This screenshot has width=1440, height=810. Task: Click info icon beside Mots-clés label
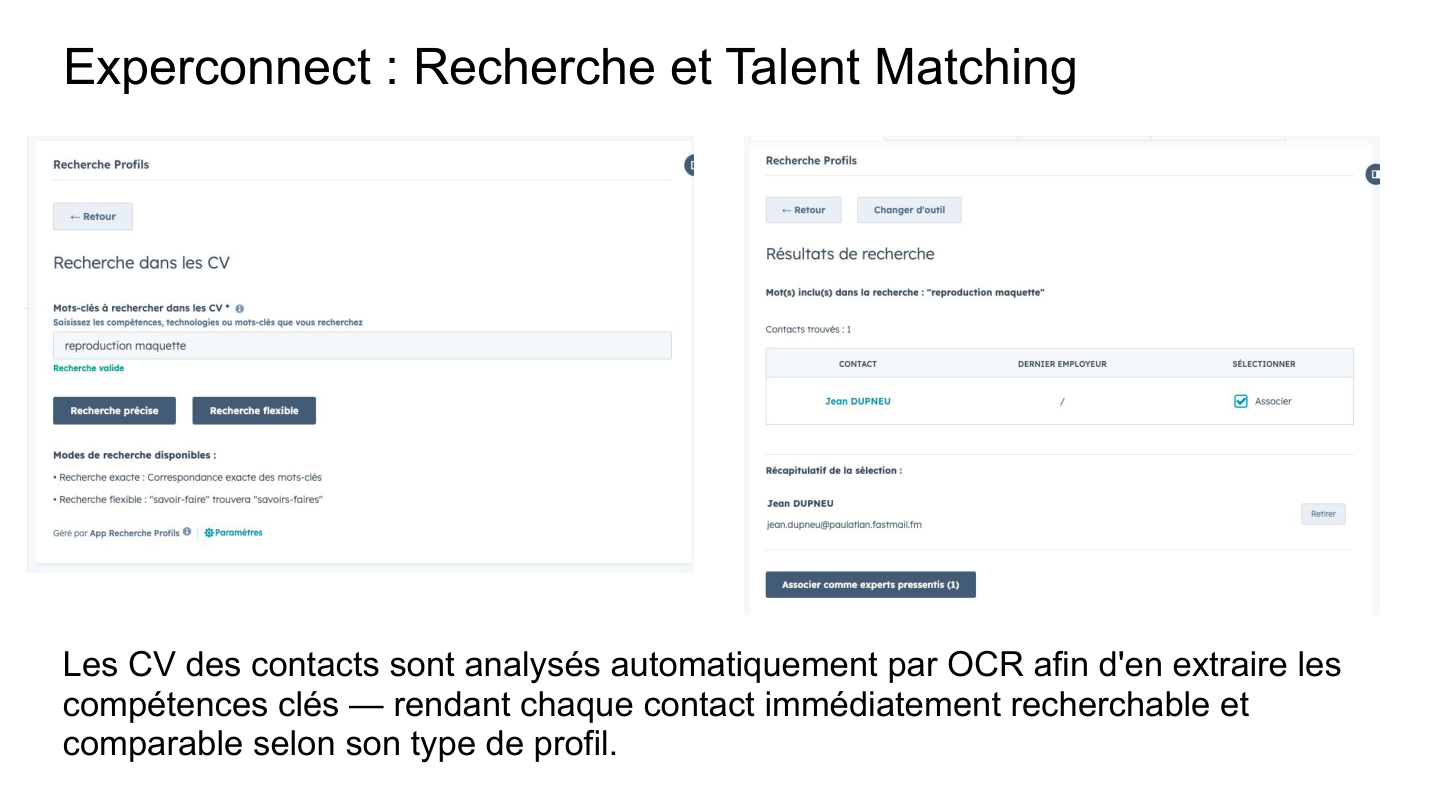click(240, 309)
